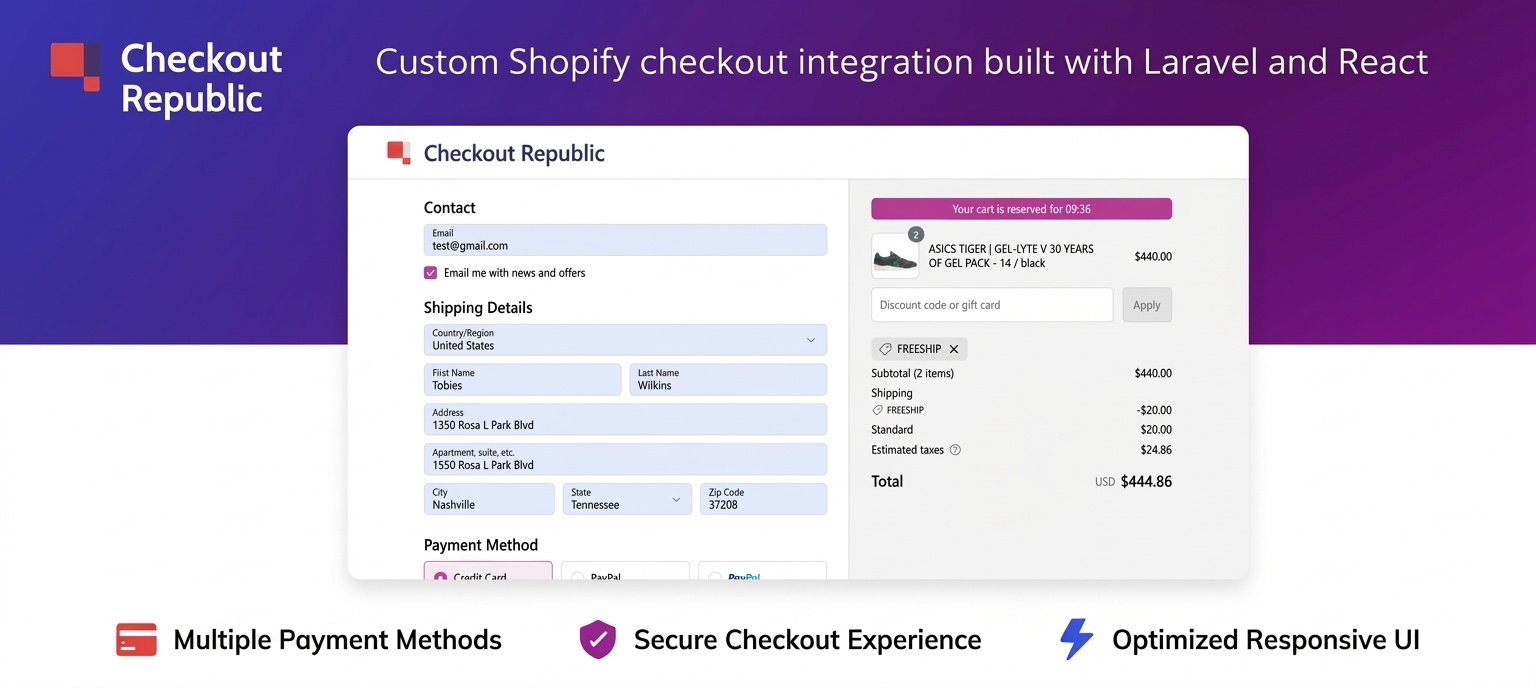Screen dimensions: 1536x688
Task: Click the purple shield checkmark icon
Action: pos(598,640)
